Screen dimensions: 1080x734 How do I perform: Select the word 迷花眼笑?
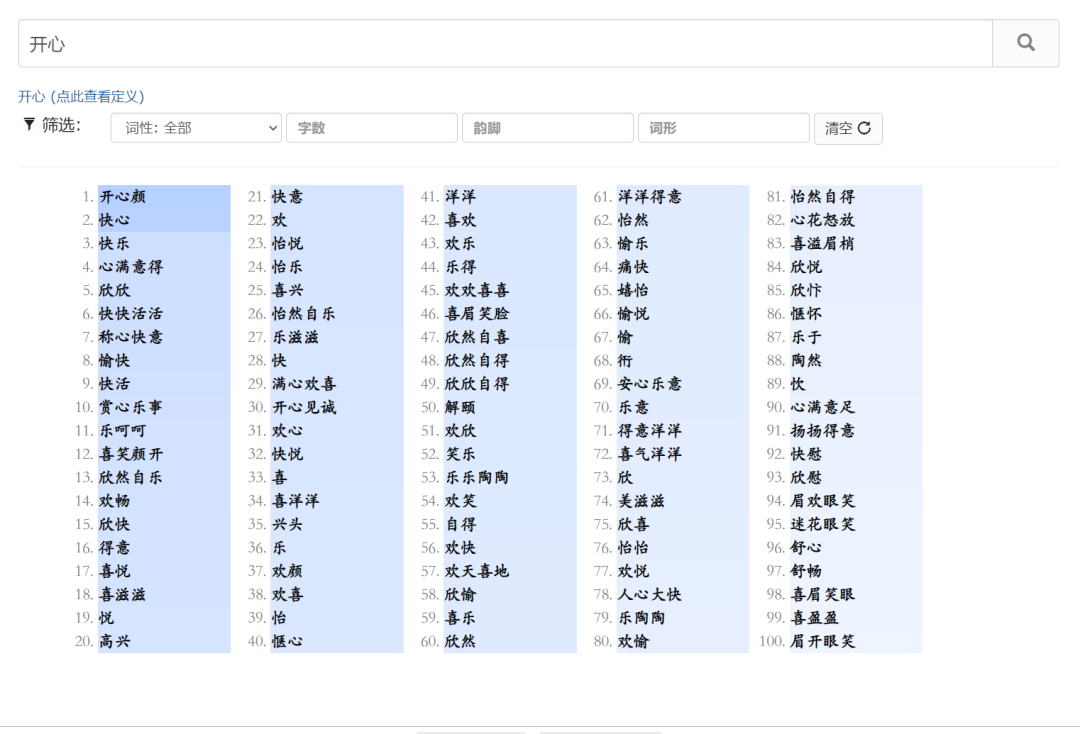point(822,525)
